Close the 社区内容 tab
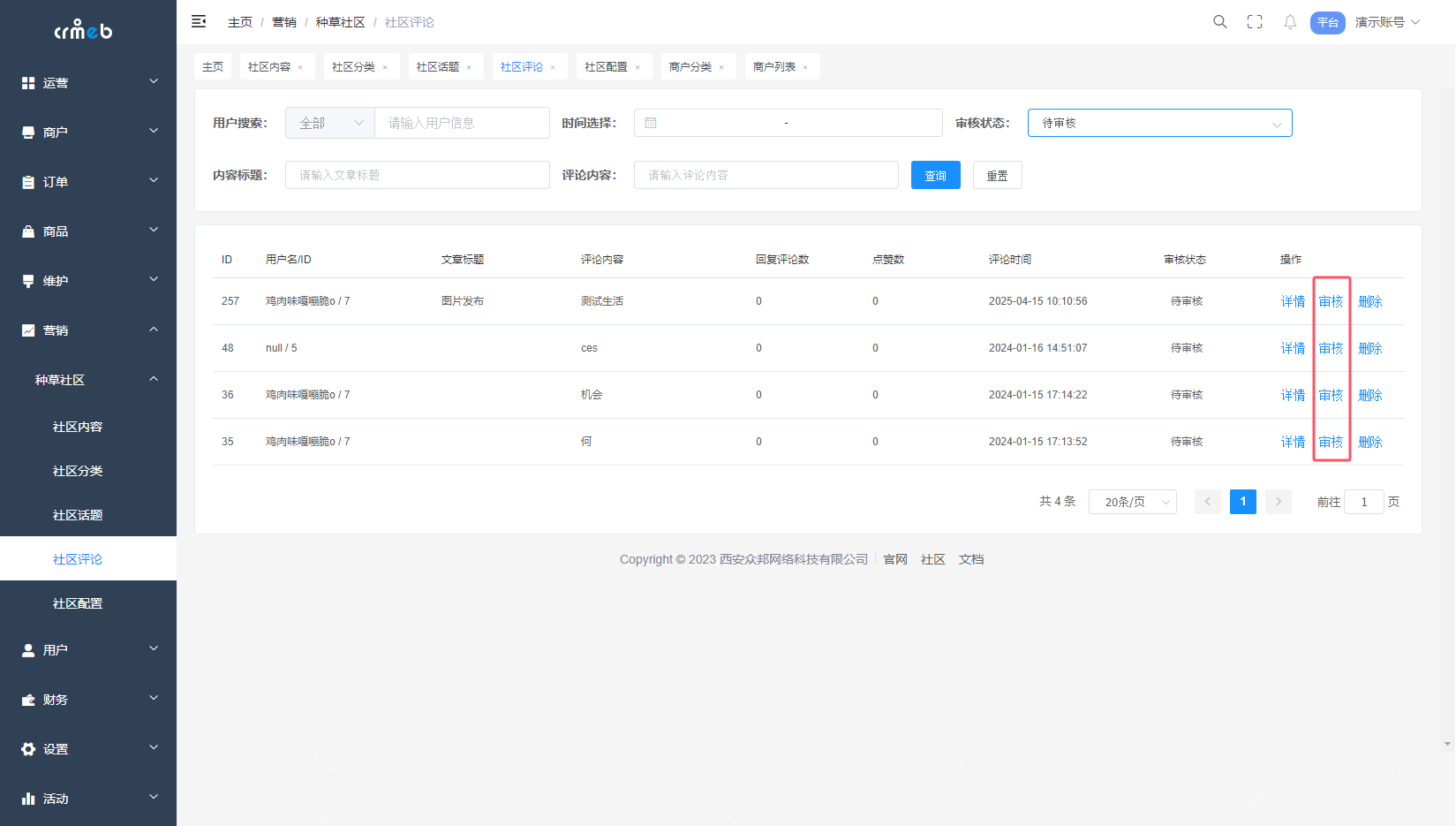 (x=300, y=67)
